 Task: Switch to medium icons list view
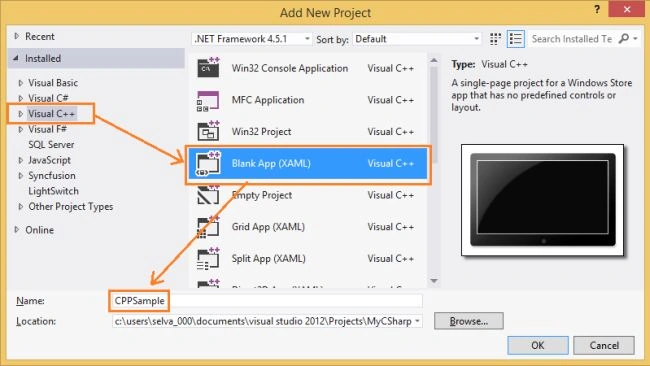516,39
